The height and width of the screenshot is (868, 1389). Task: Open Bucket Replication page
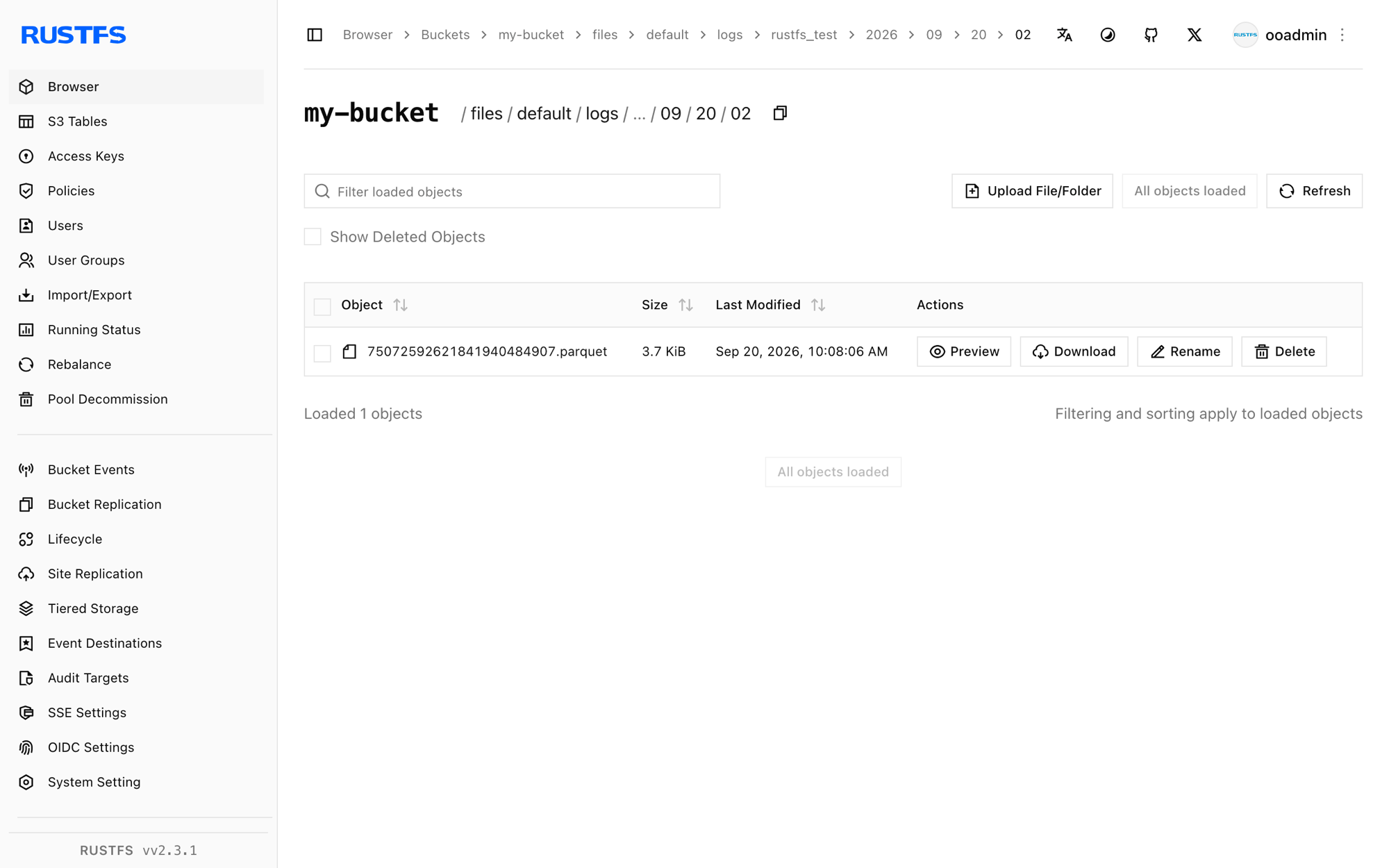(136, 504)
